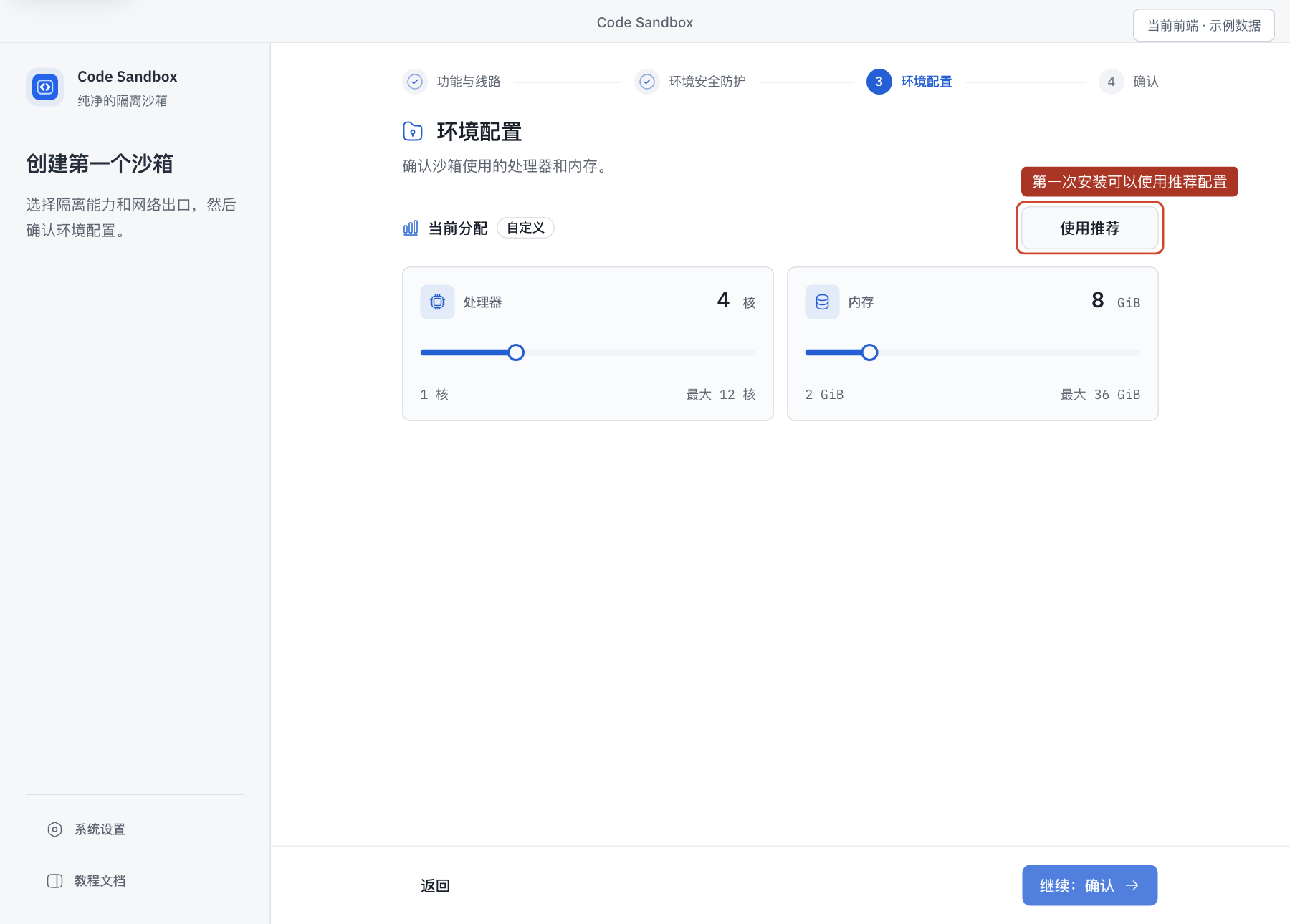Click the processor chip icon

pyautogui.click(x=437, y=302)
